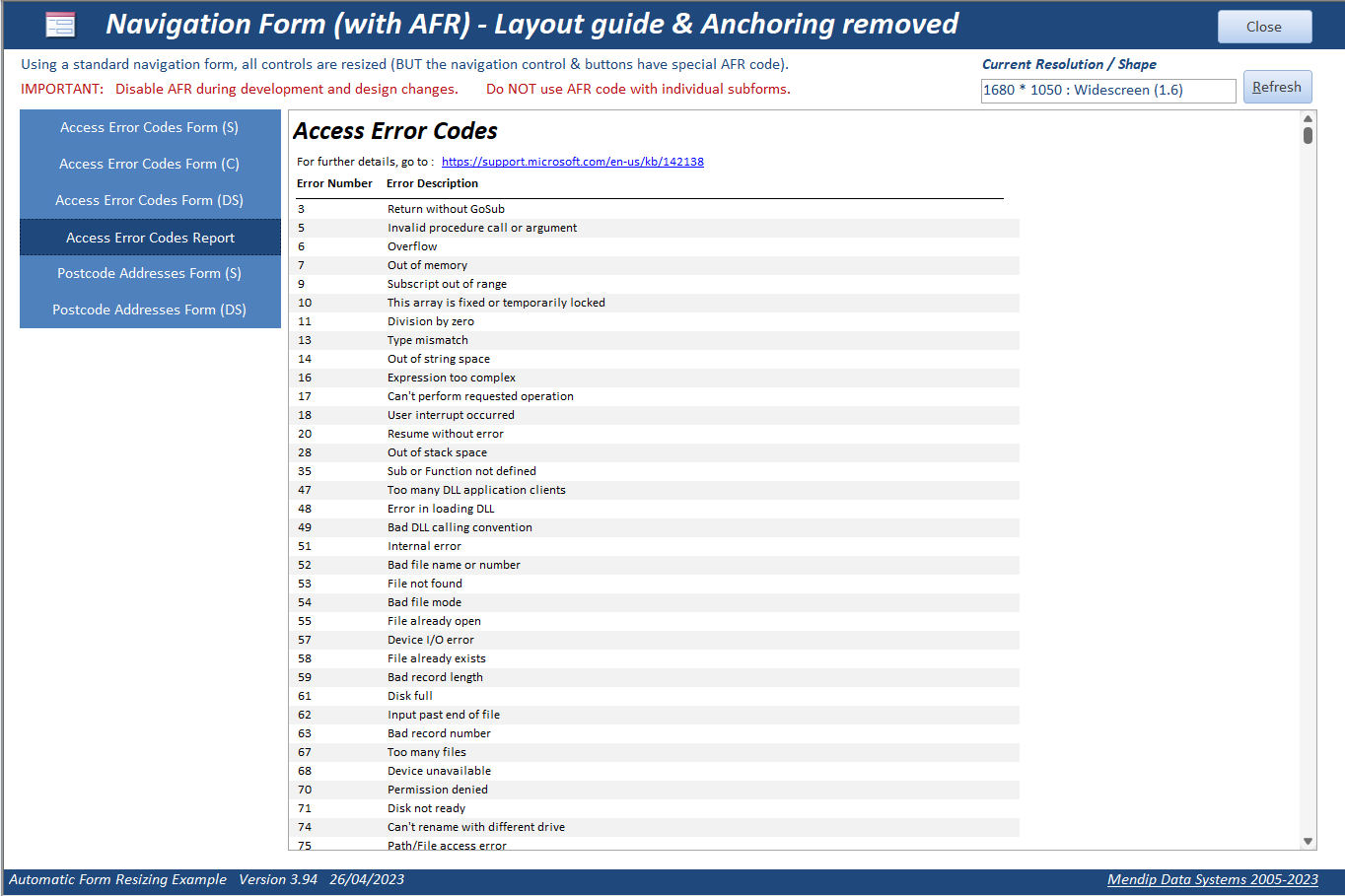Viewport: 1345px width, 896px height.
Task: Click the Access Error Codes report title
Action: [x=395, y=131]
